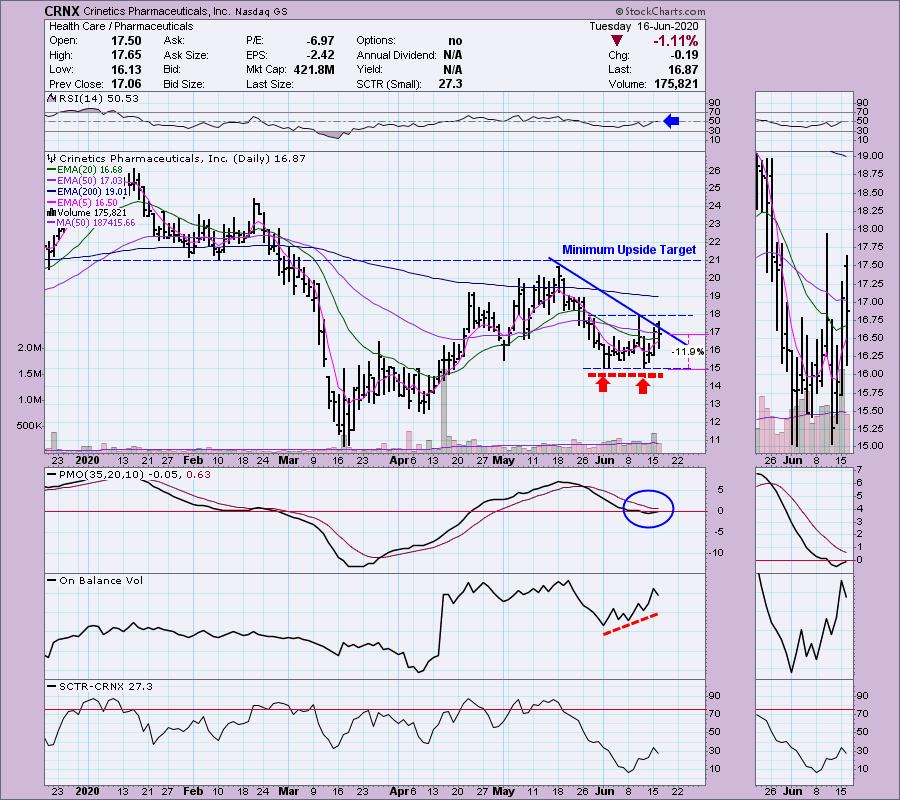Click the Nasdaq GS exchange label
Screen dimensions: 900x800
(261, 11)
